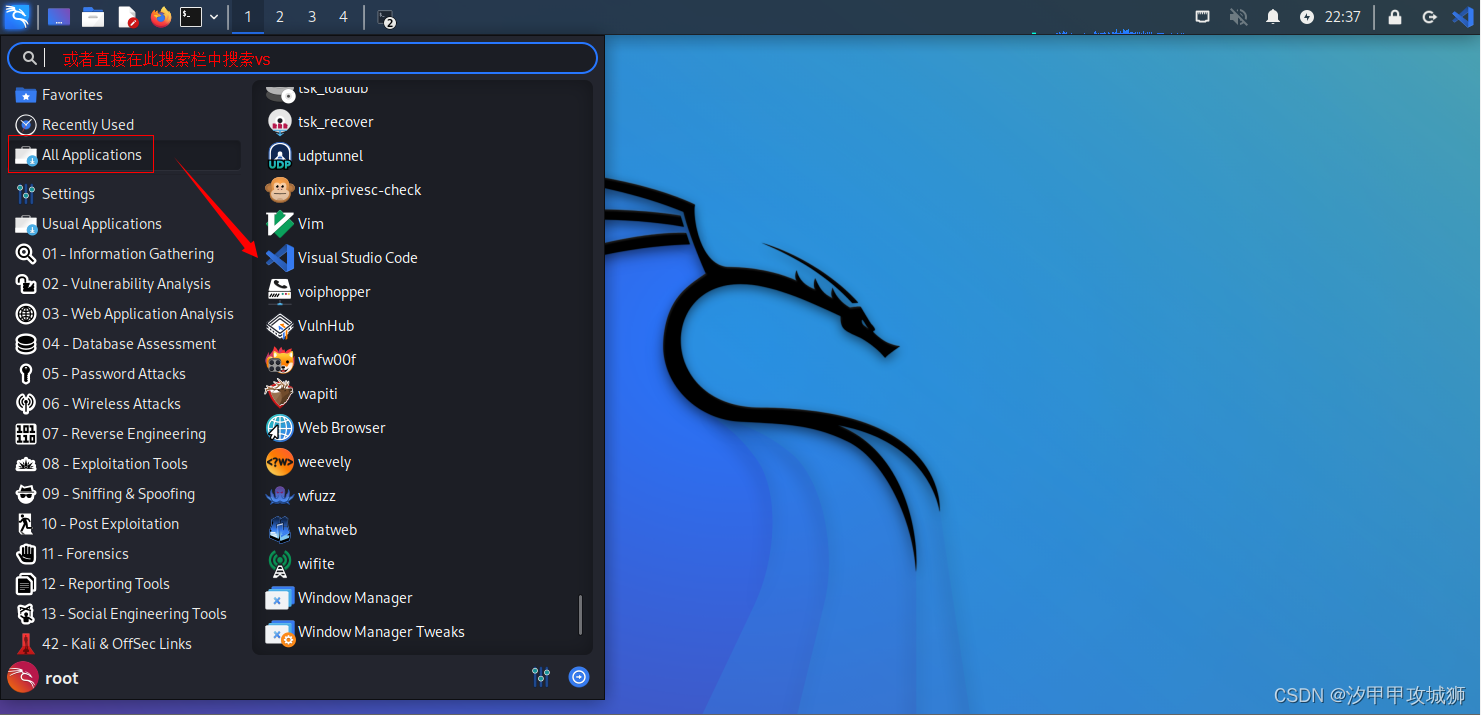
Task: Open 03 - Web Application Analysis category
Action: 127,314
